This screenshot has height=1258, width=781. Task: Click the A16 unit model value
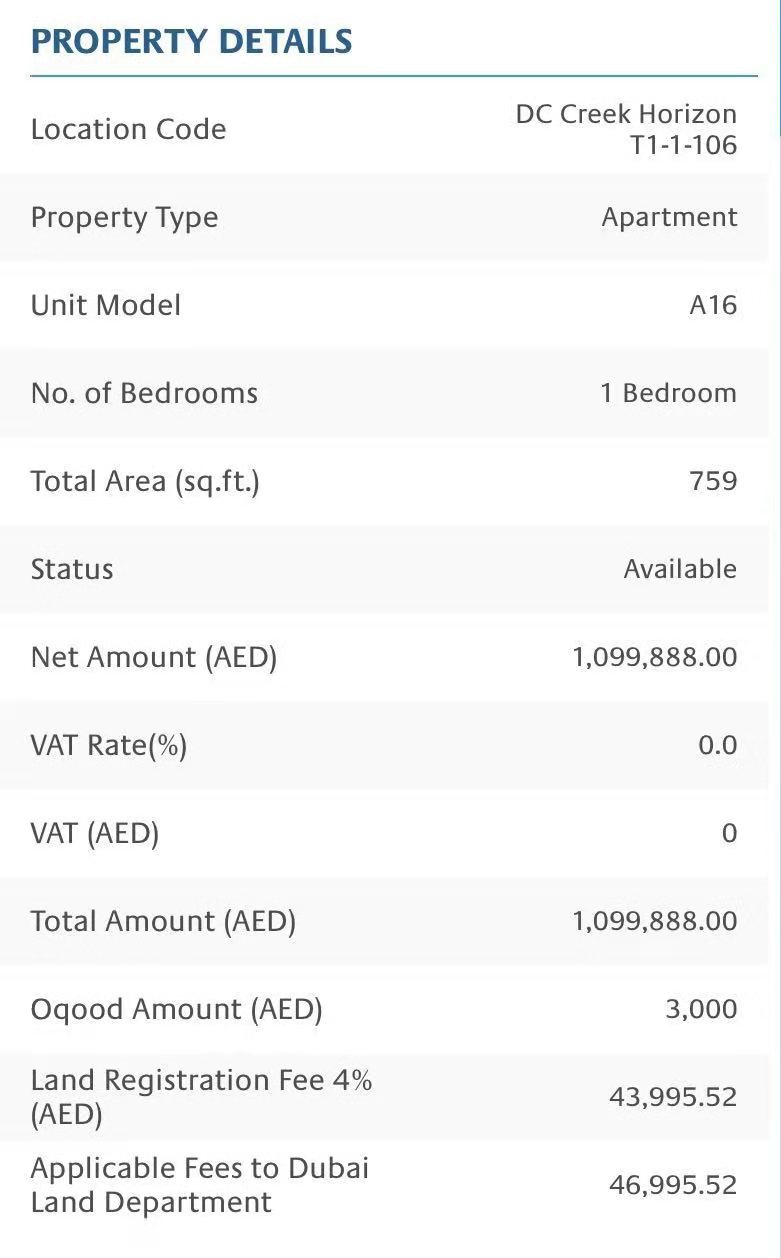pos(713,306)
